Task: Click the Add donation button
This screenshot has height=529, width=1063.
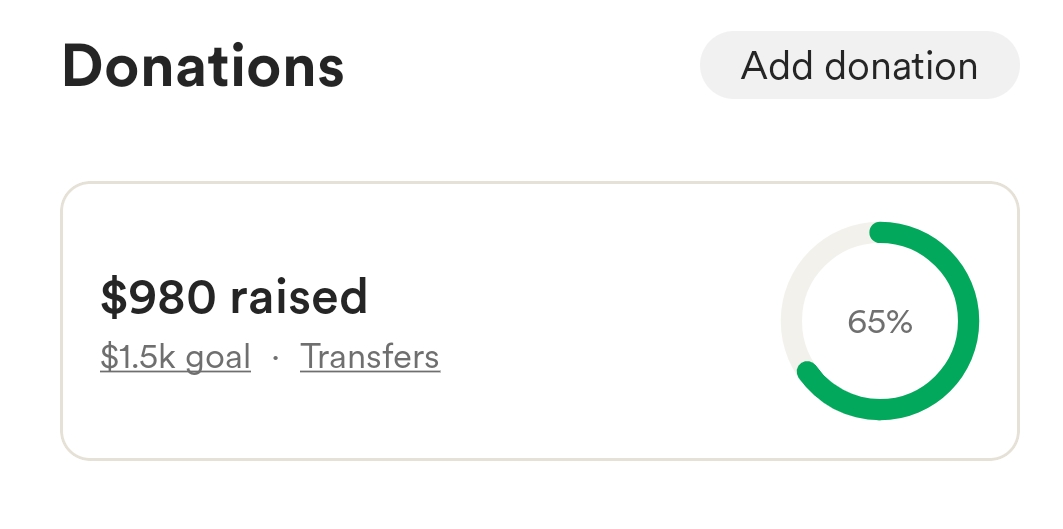Action: click(x=859, y=66)
